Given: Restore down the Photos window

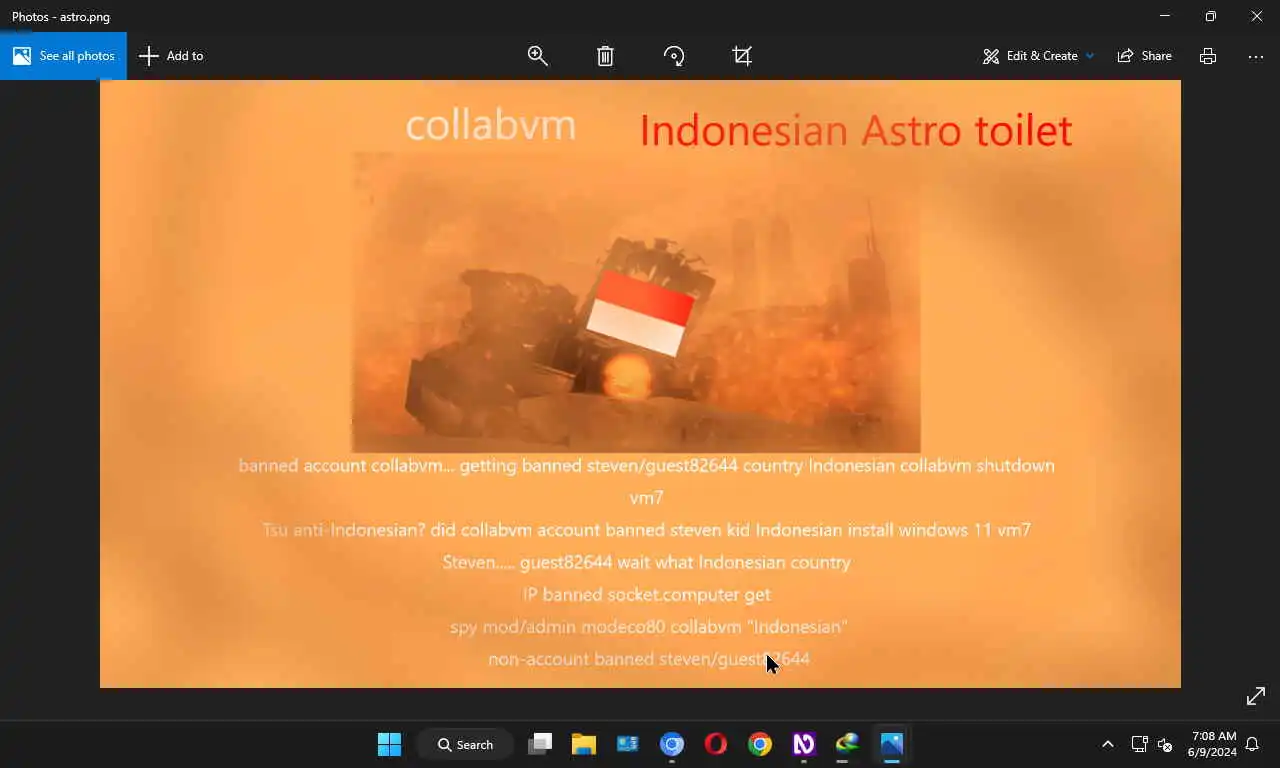Looking at the screenshot, I should click(x=1211, y=16).
